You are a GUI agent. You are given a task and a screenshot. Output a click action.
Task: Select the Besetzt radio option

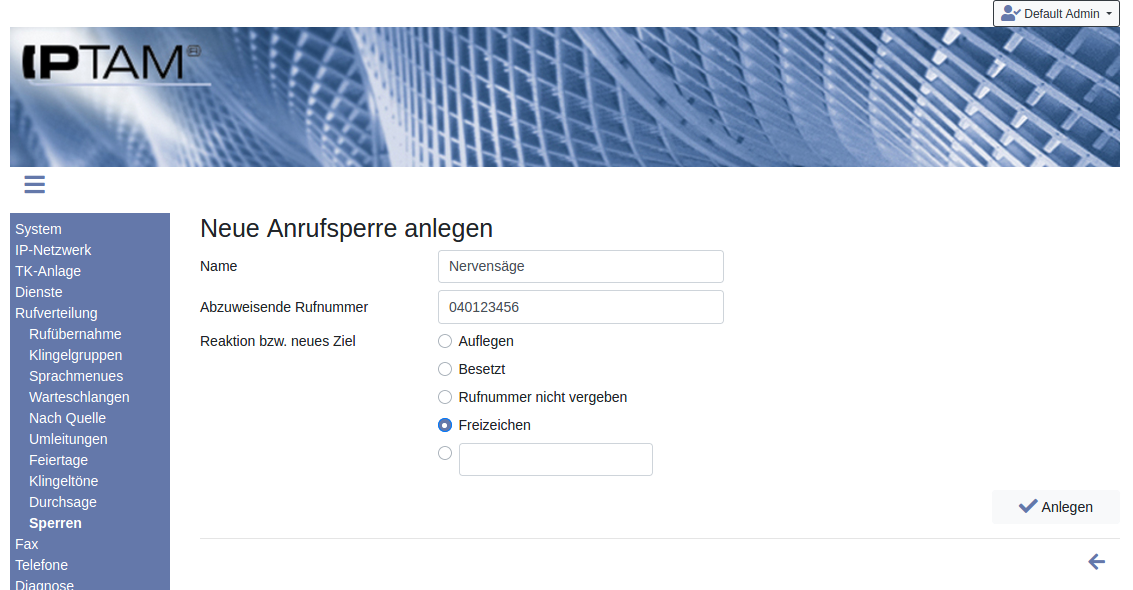pos(445,369)
